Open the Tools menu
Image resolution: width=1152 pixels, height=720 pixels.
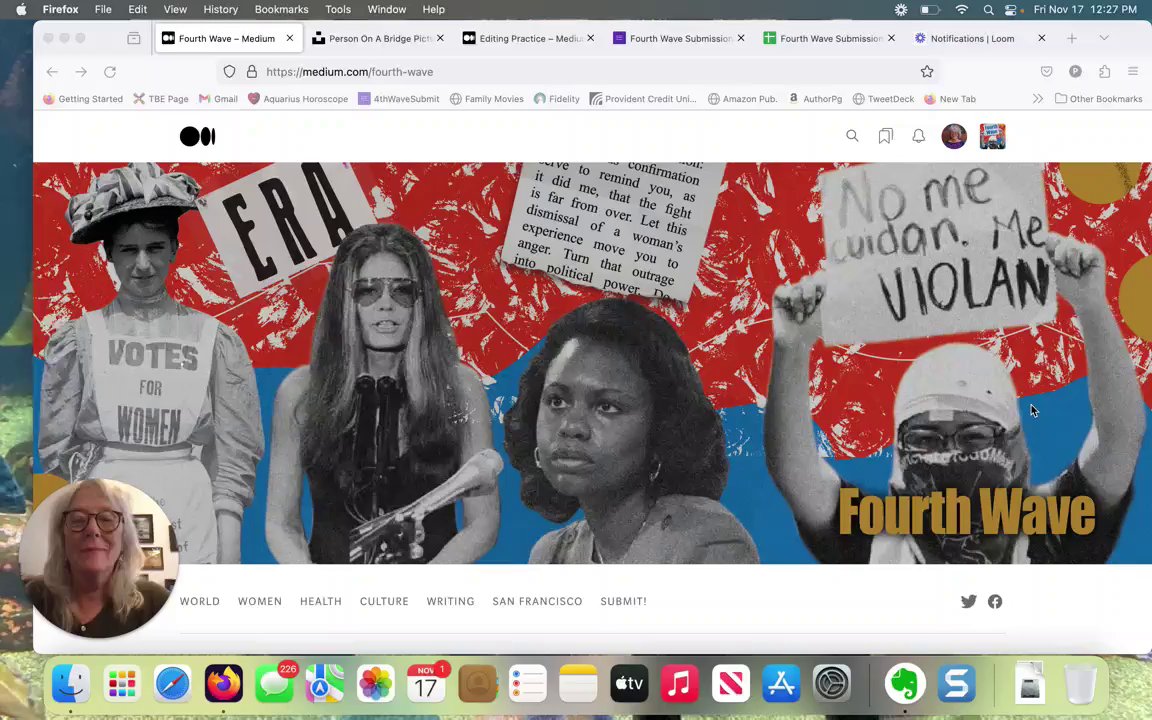(x=338, y=10)
